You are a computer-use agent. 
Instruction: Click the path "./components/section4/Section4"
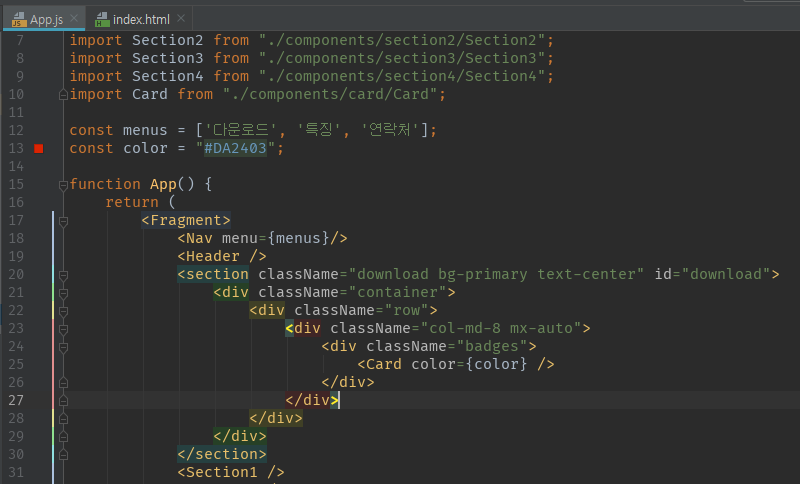pos(402,76)
